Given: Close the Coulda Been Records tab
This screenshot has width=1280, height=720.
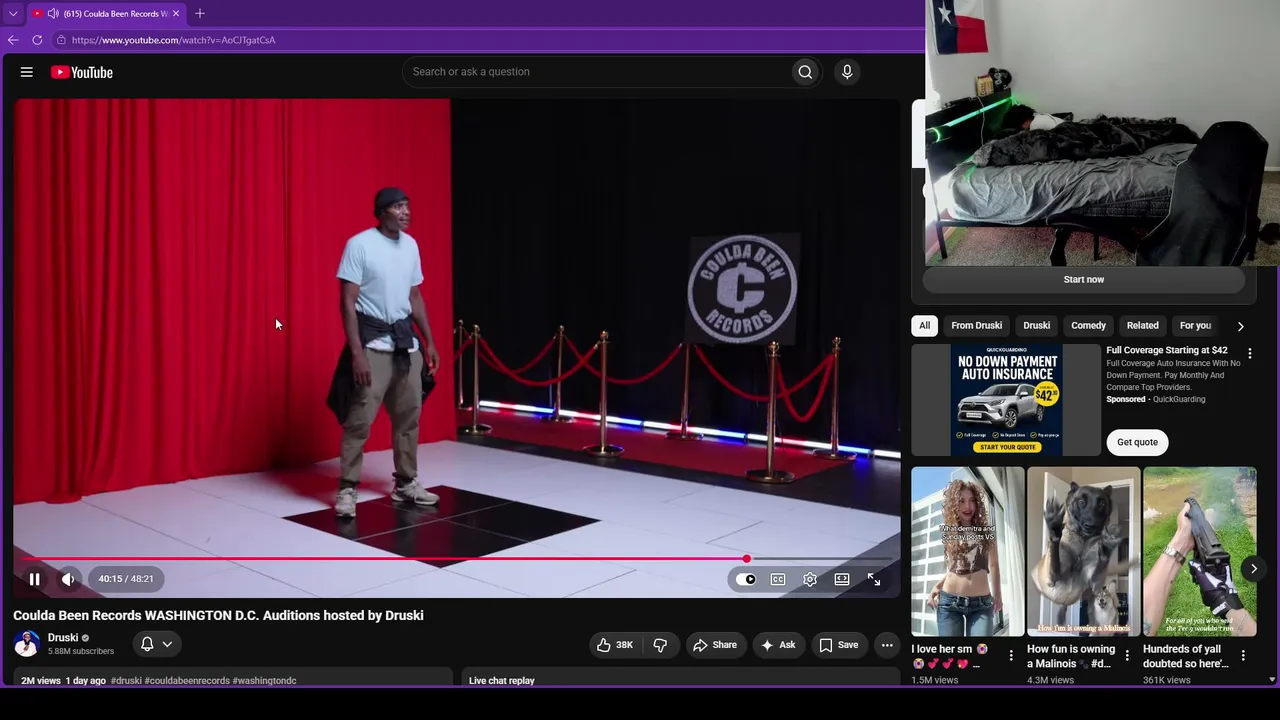Looking at the screenshot, I should (176, 14).
